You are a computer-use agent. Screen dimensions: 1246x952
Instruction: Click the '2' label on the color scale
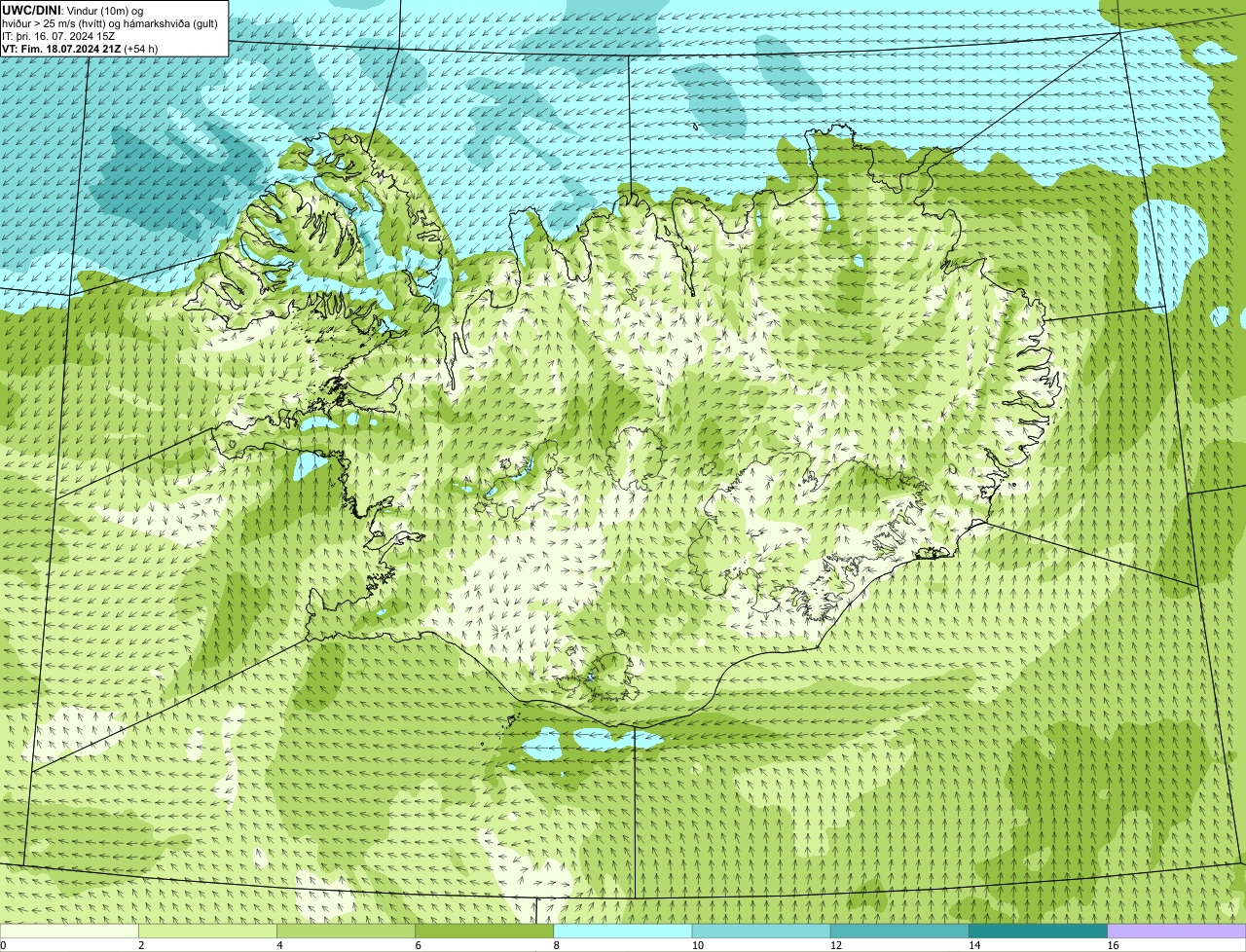tap(141, 945)
